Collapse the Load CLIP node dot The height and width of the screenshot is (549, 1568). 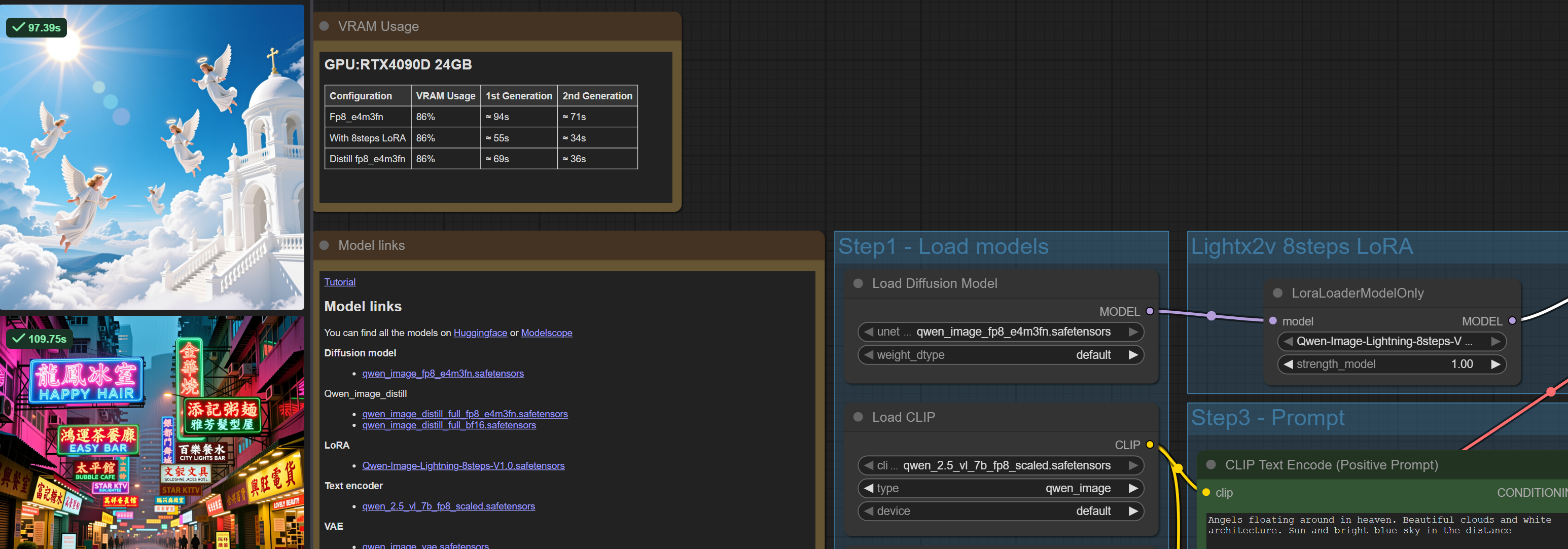coord(858,418)
